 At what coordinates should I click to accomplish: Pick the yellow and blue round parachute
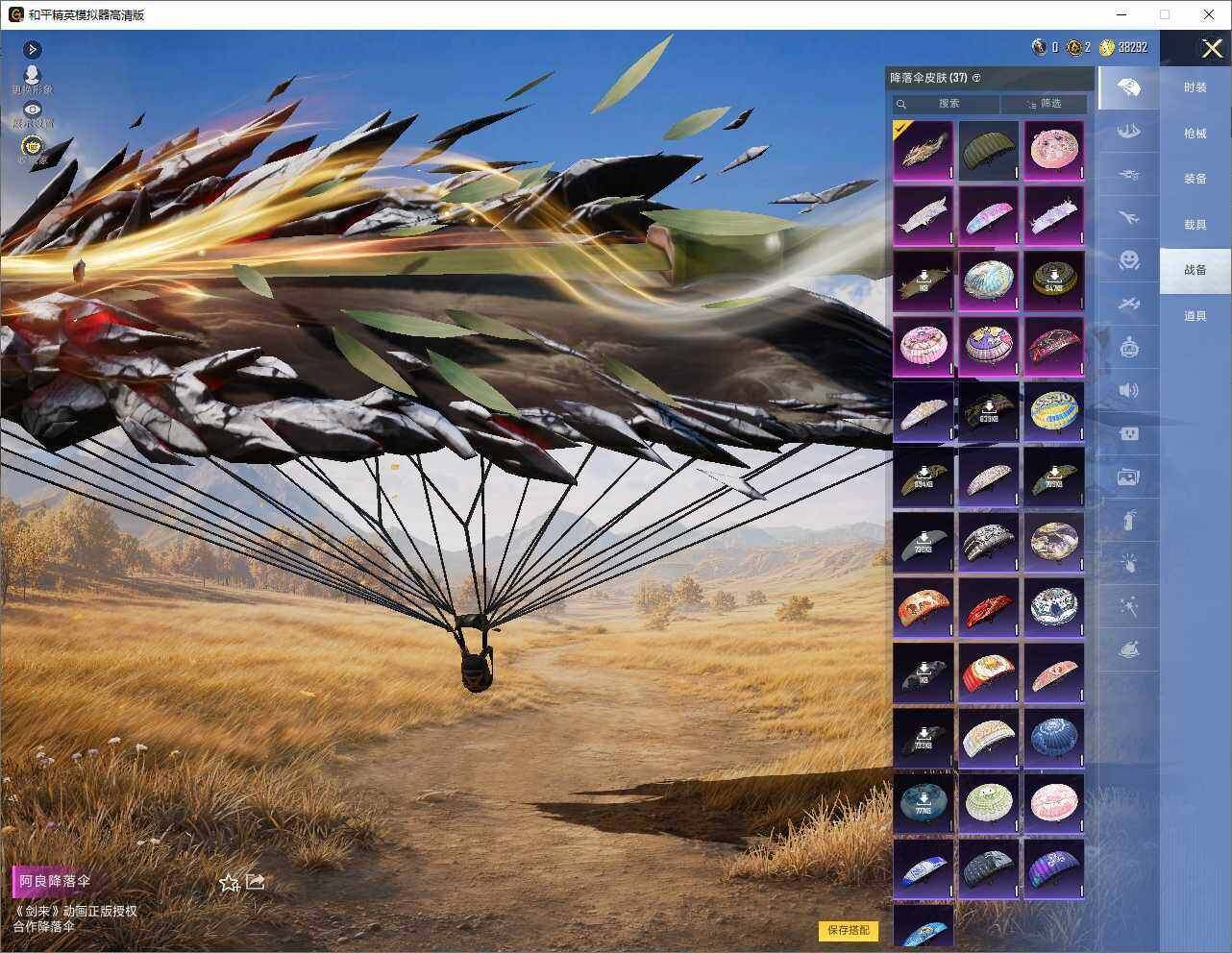[1054, 411]
